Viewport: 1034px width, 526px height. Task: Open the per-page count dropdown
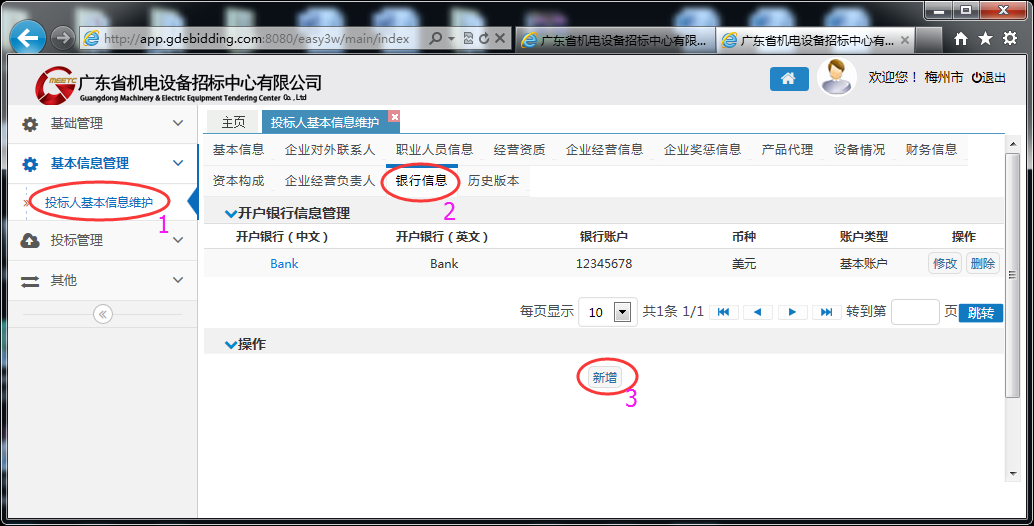[622, 312]
